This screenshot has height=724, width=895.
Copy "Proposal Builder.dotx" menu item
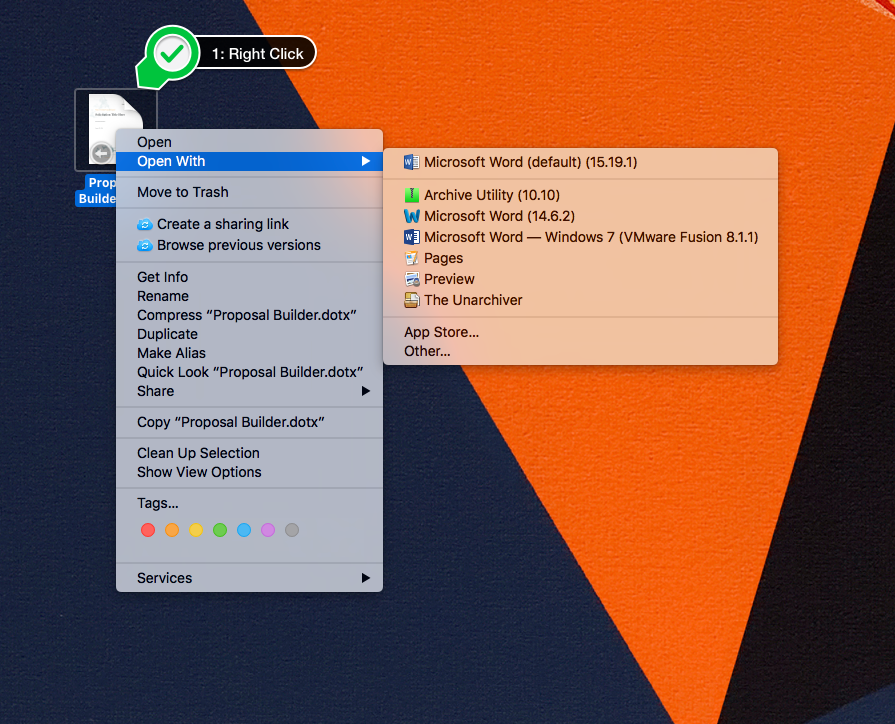pyautogui.click(x=249, y=423)
